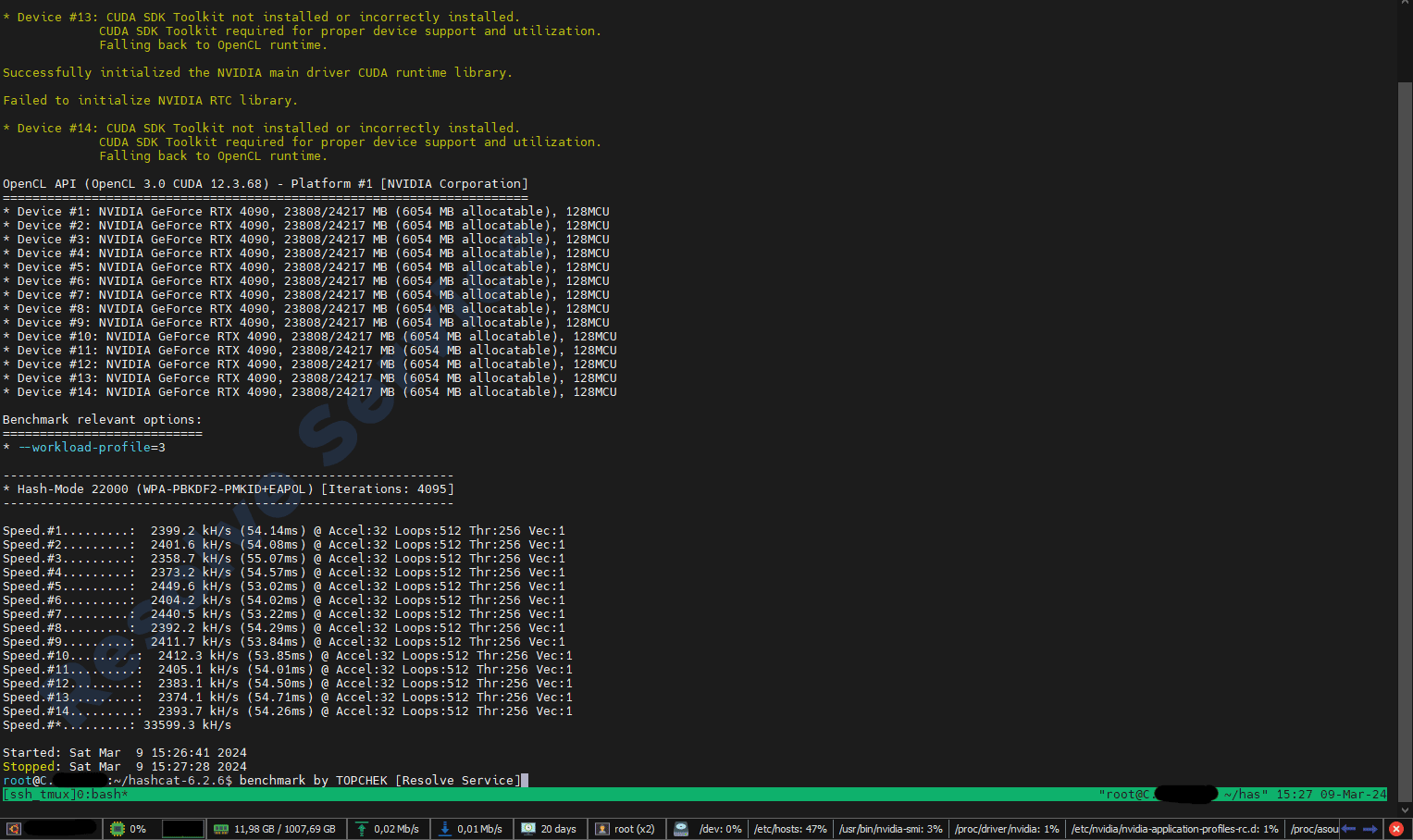The height and width of the screenshot is (840, 1413).
Task: Click the 'Device #10' RTX 4090 line in device list
Action: [310, 337]
